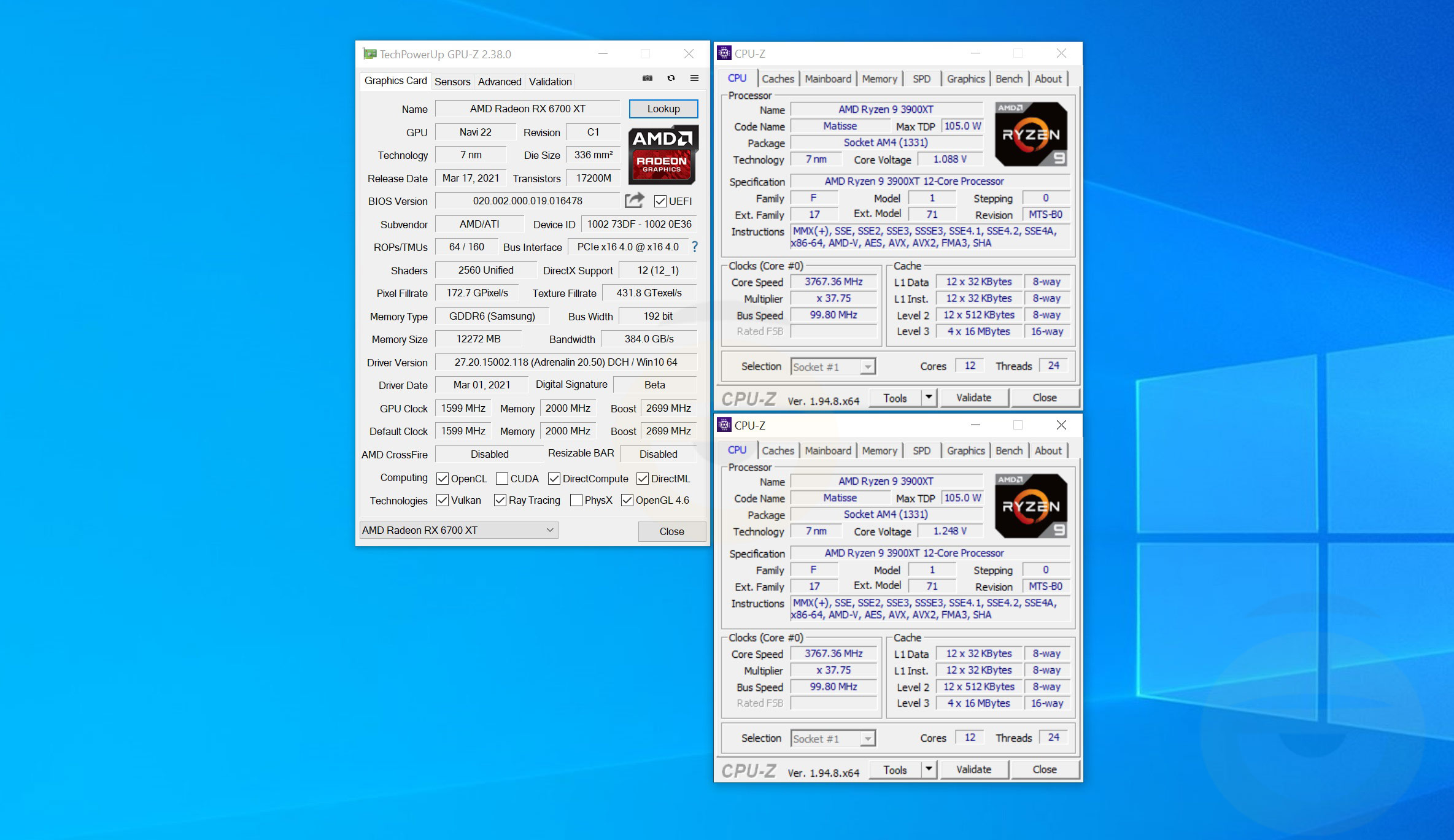1454x840 pixels.
Task: Click the Bus Interface question mark icon
Action: click(695, 247)
